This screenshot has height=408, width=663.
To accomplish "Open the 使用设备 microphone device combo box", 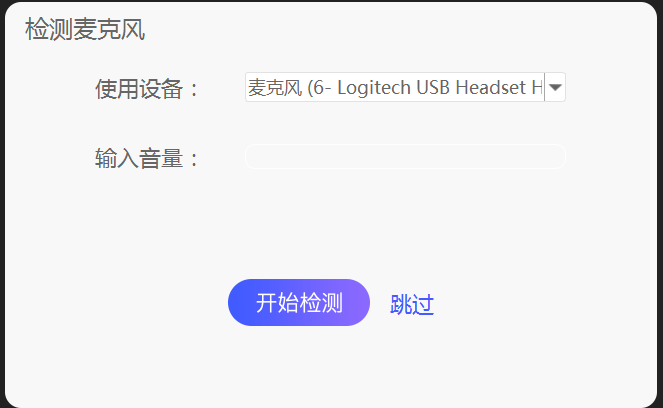I will (x=405, y=87).
